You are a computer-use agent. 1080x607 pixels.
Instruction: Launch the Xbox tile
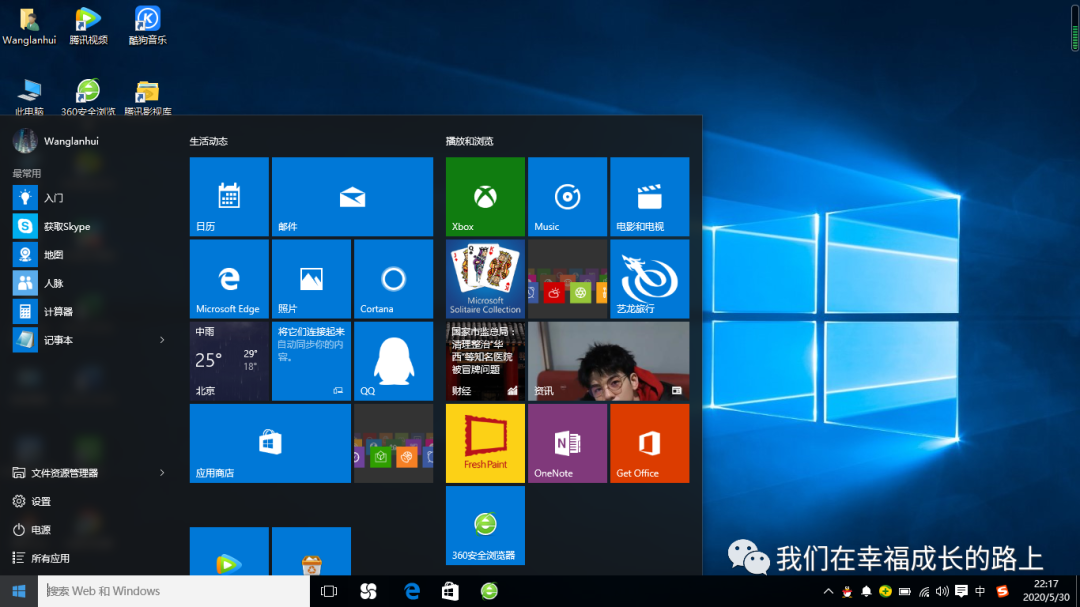pyautogui.click(x=485, y=196)
